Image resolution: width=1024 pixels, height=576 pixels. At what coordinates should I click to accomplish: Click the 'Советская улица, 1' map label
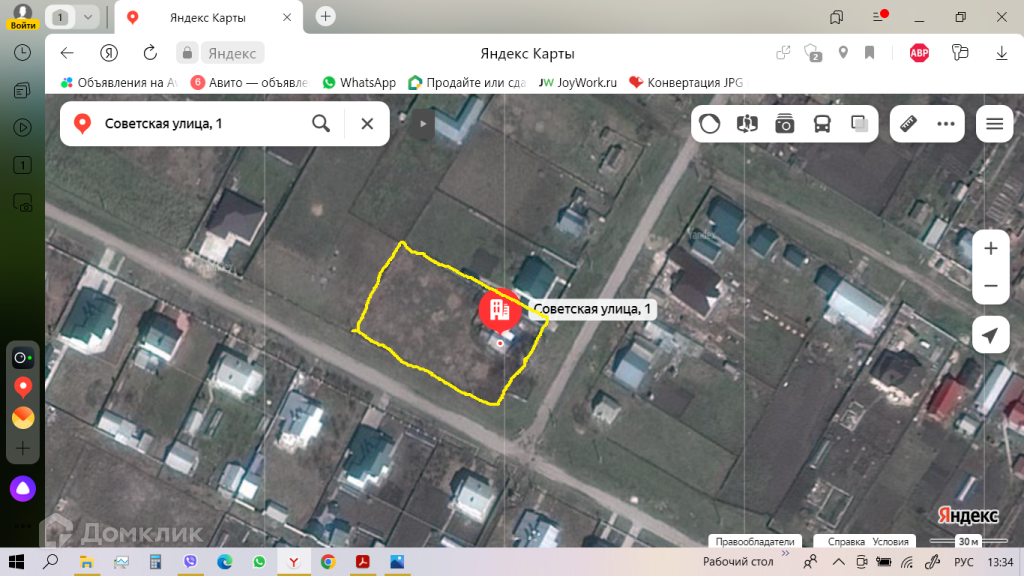592,309
